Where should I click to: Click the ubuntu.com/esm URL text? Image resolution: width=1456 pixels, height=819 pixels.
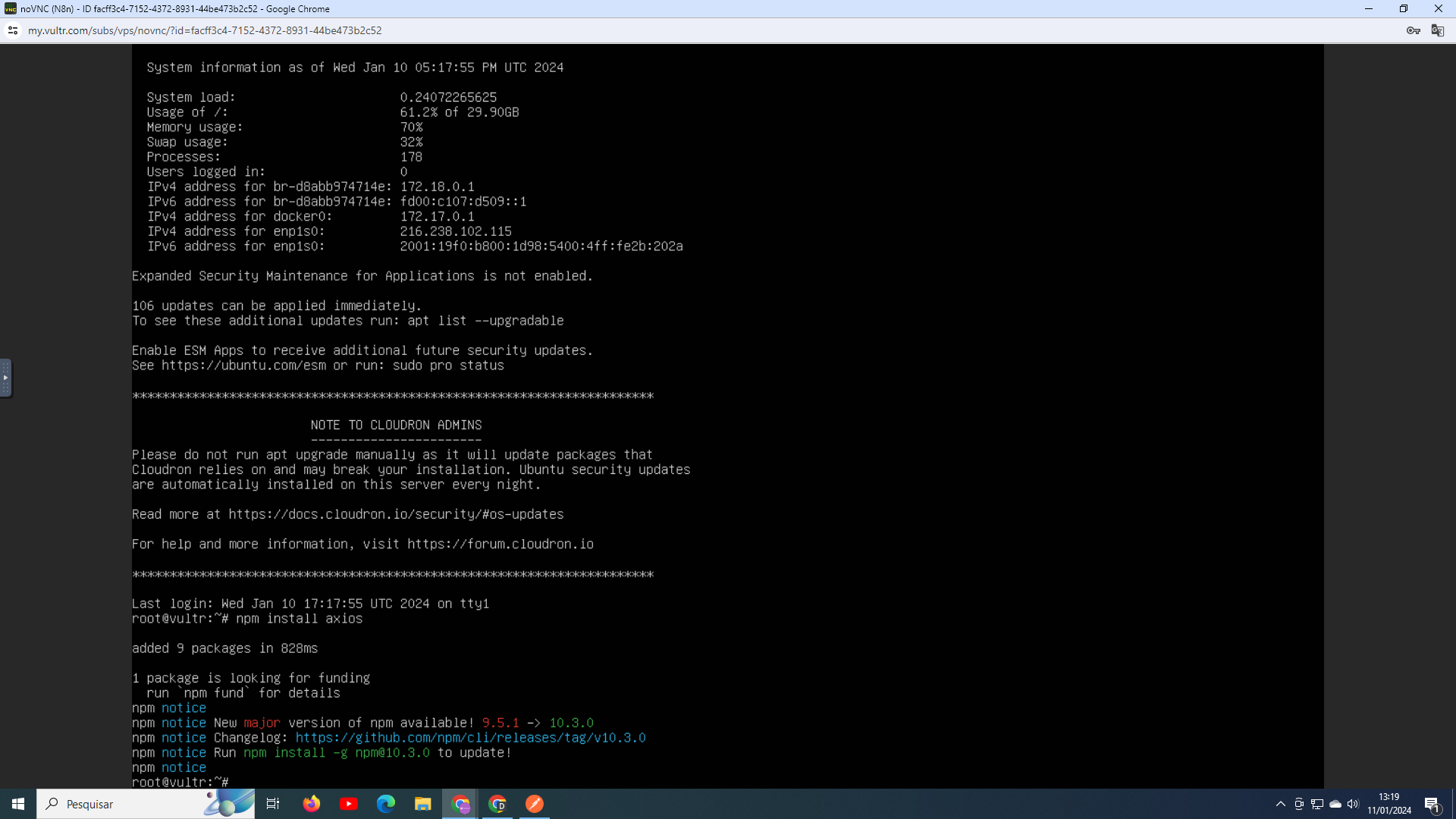(243, 366)
